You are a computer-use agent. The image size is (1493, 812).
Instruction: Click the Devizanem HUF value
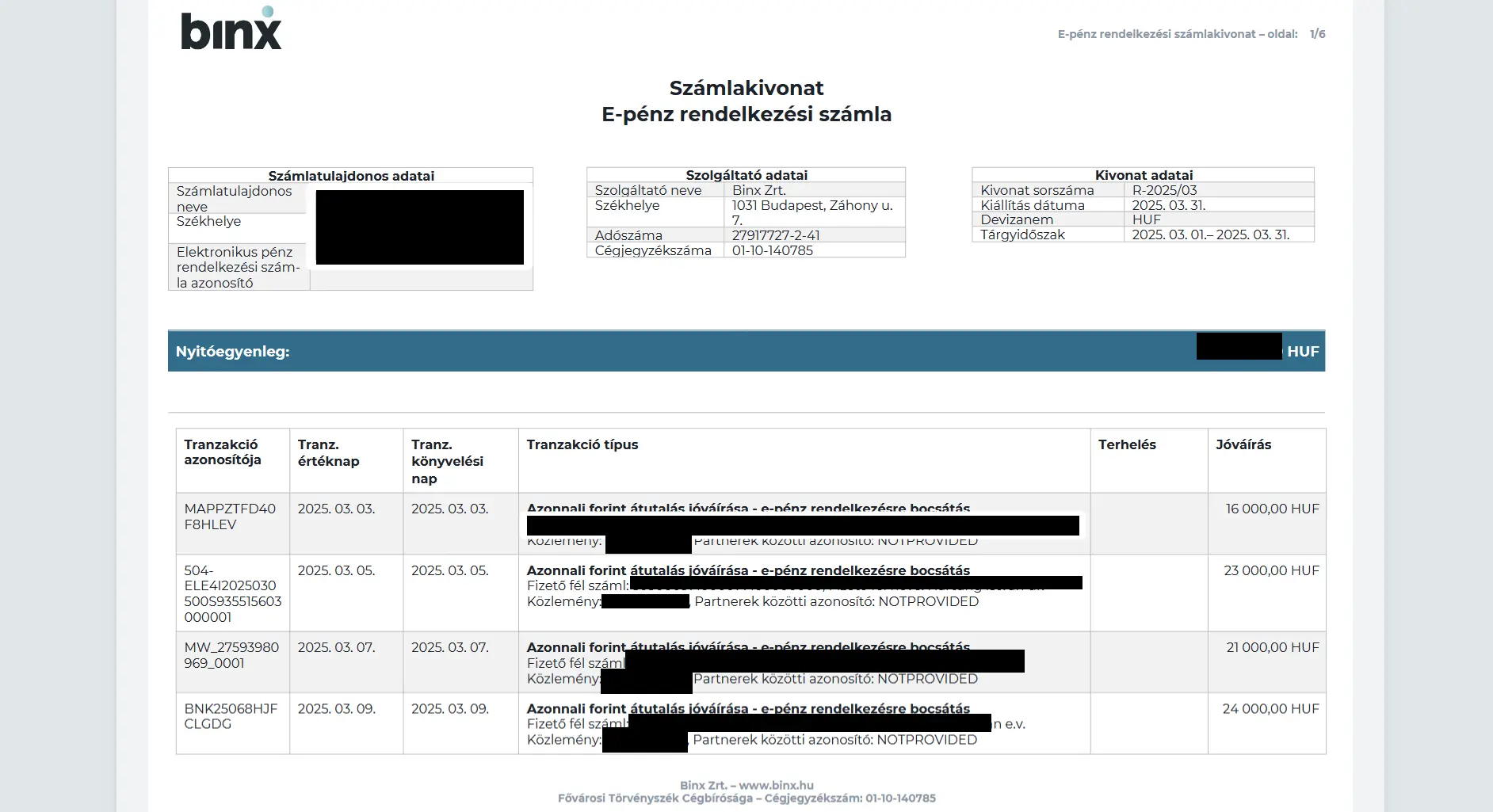tap(1147, 219)
